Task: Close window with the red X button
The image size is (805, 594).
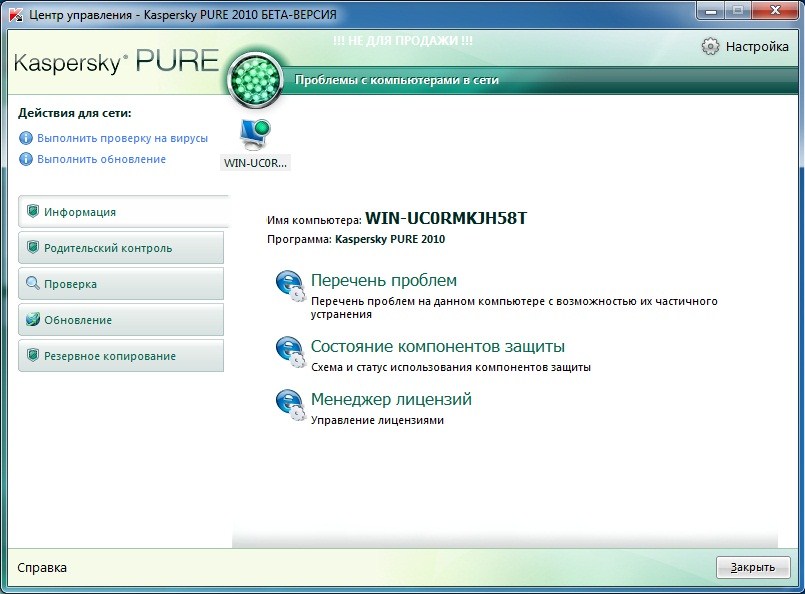Action: click(775, 11)
